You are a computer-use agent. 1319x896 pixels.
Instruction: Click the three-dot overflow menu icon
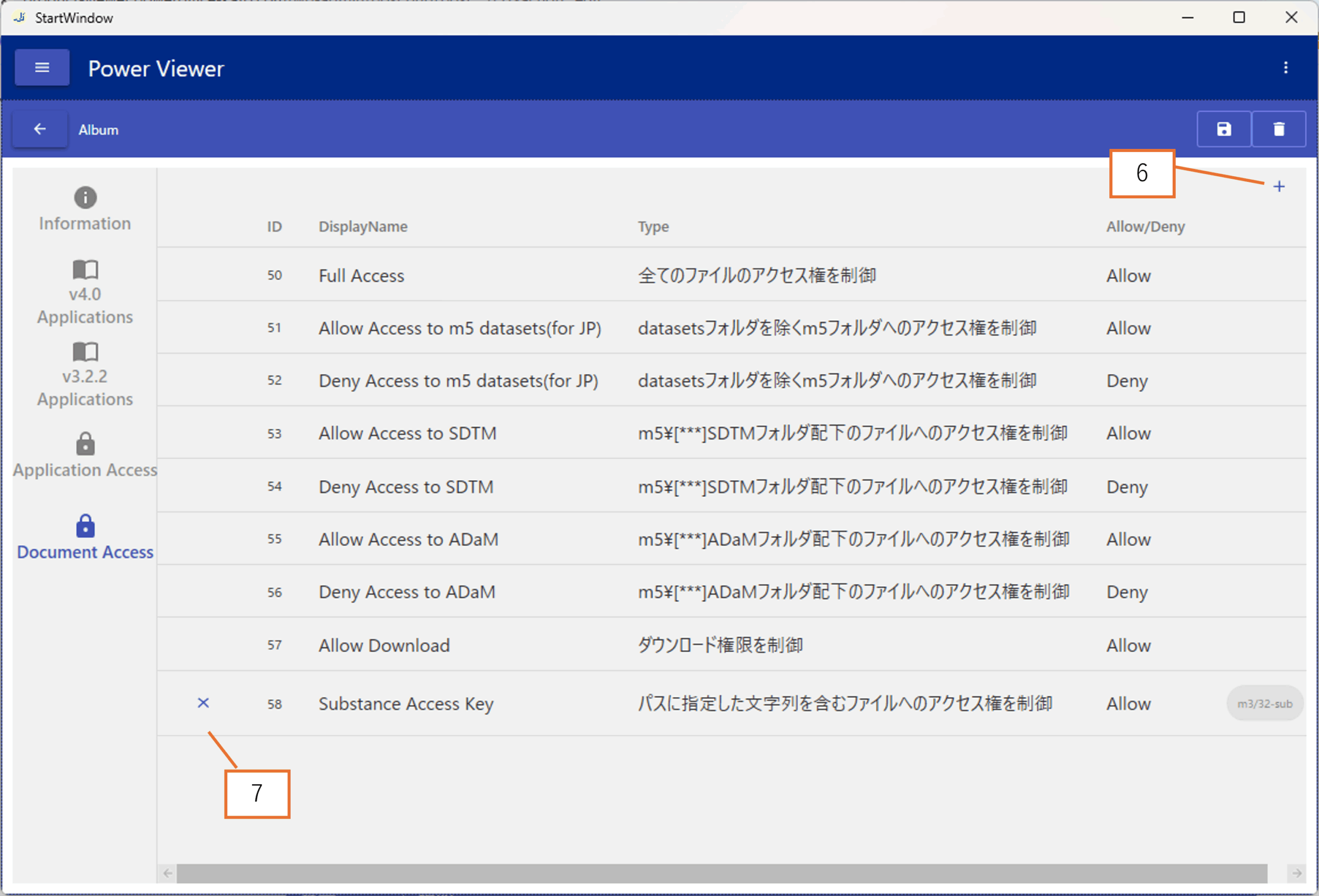coord(1286,67)
